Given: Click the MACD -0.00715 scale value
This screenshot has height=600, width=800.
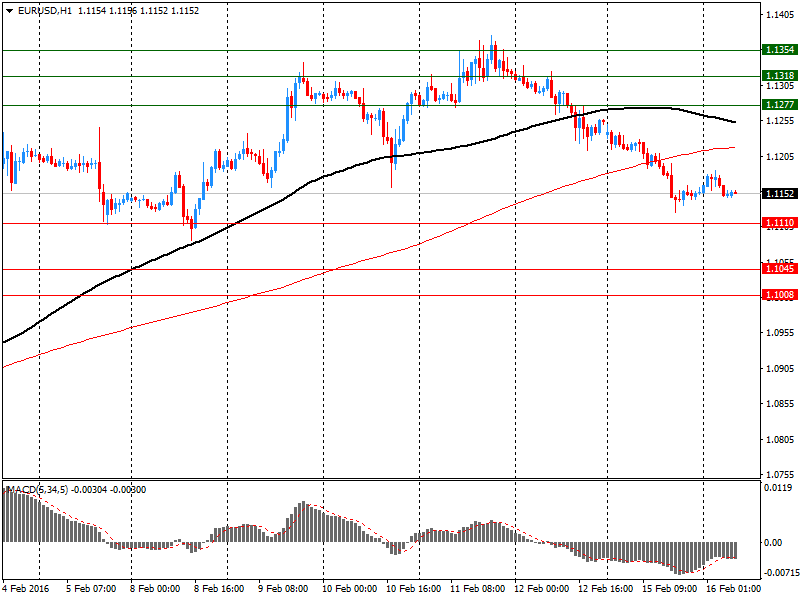Looking at the screenshot, I should 781,573.
